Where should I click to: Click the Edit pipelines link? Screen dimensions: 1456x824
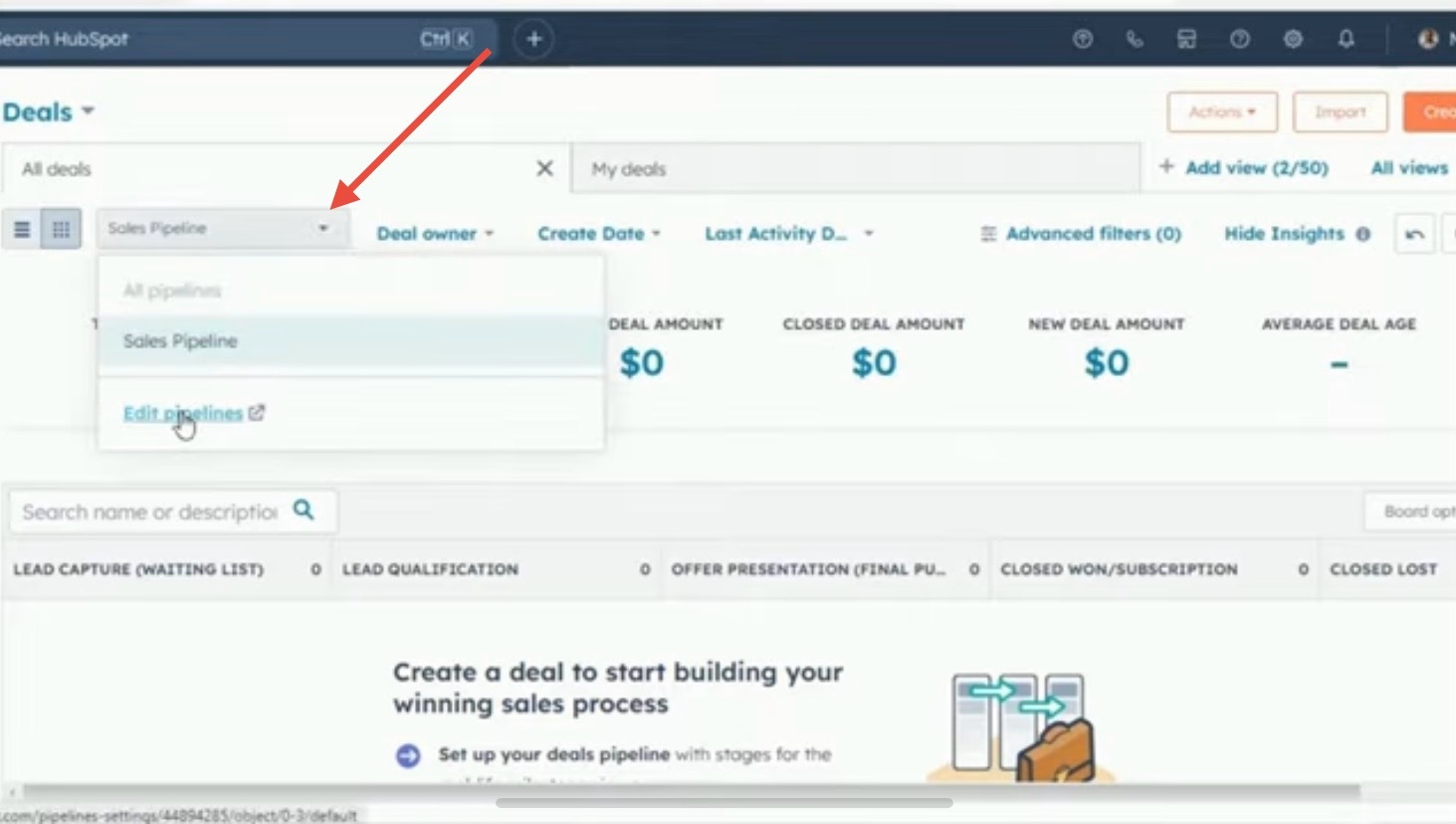(183, 413)
